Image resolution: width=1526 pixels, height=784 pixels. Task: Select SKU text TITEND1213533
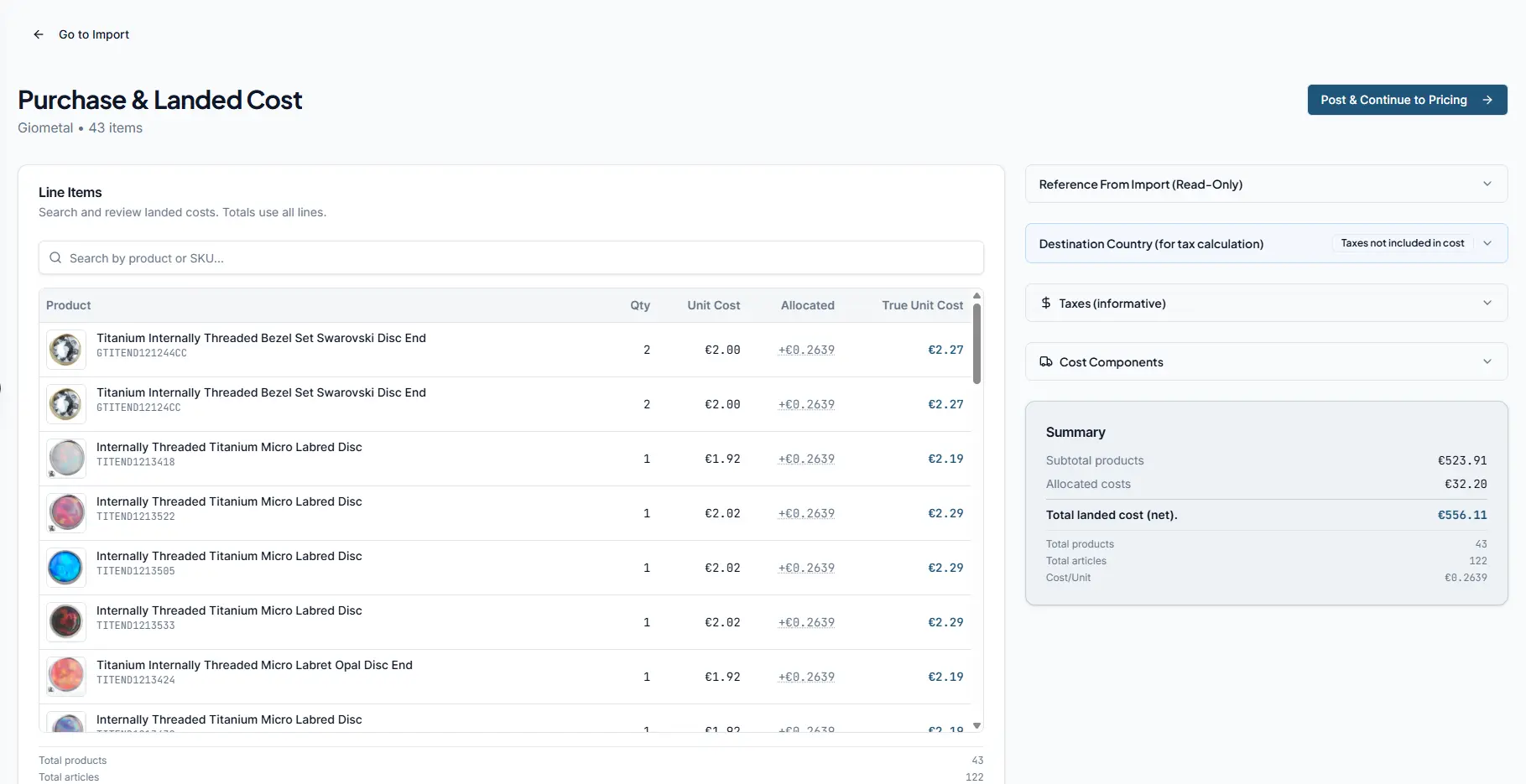click(x=136, y=626)
